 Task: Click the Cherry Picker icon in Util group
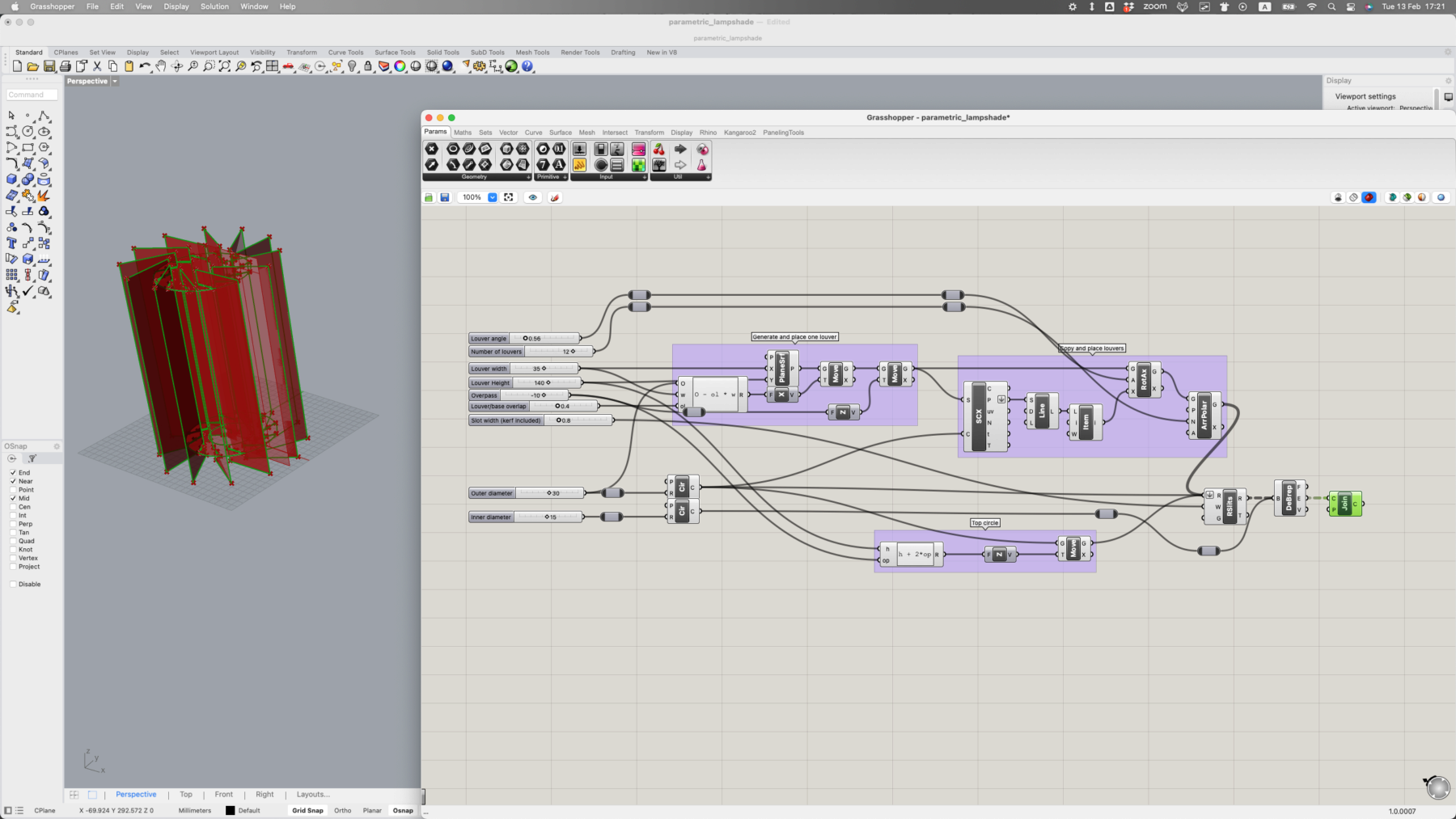tap(659, 150)
